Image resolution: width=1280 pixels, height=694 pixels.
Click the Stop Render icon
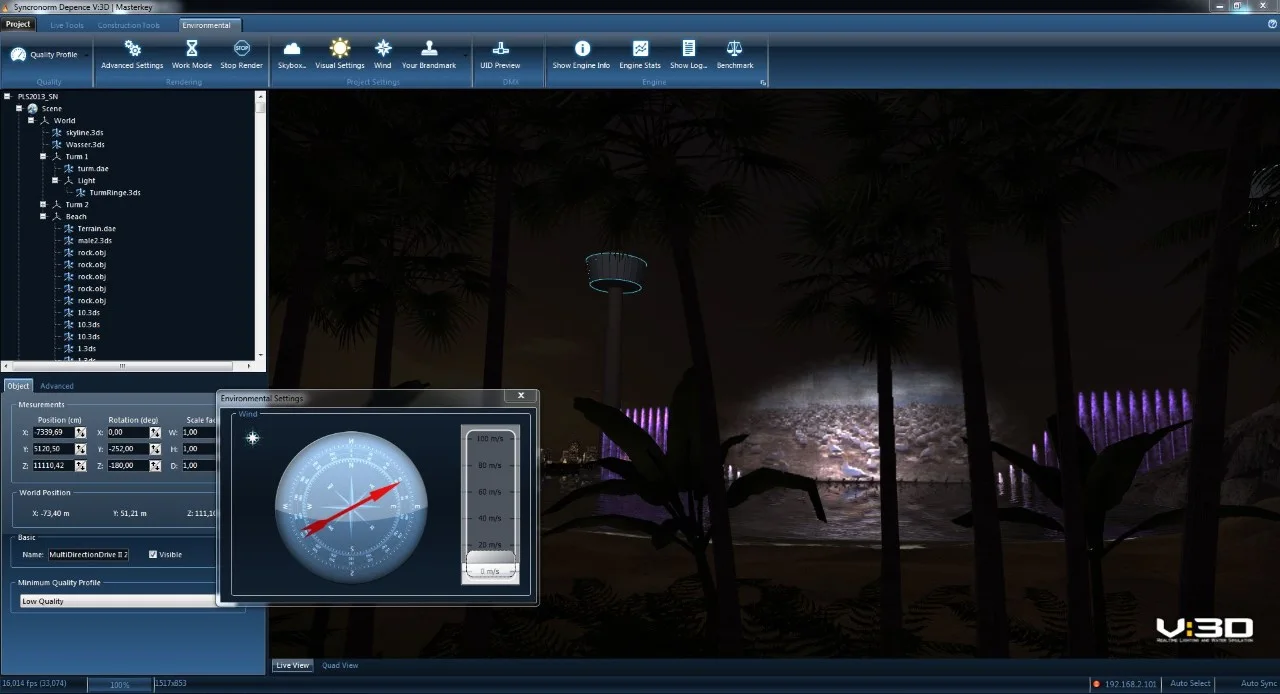click(x=242, y=47)
